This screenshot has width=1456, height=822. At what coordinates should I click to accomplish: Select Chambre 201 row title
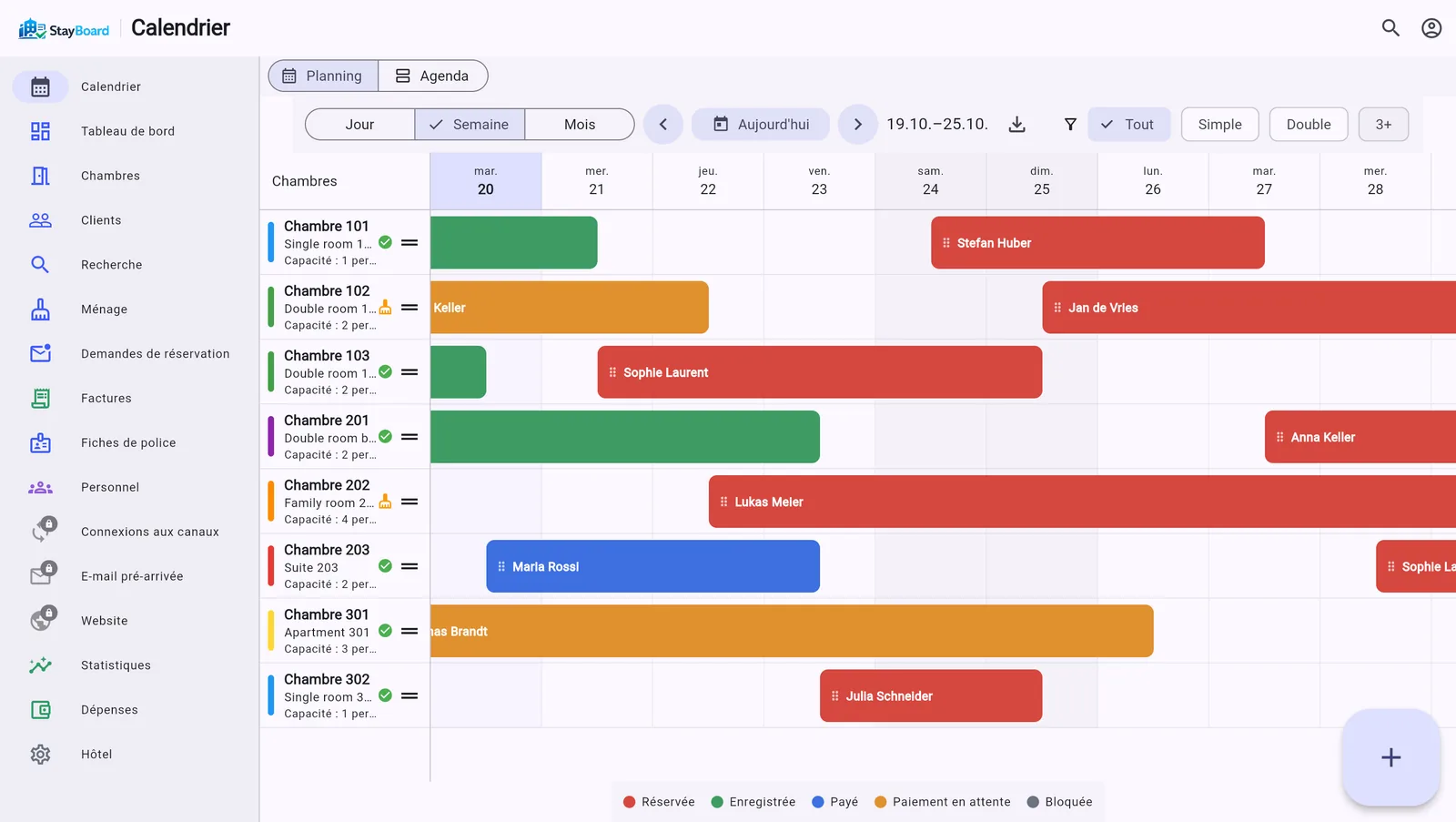click(x=326, y=421)
